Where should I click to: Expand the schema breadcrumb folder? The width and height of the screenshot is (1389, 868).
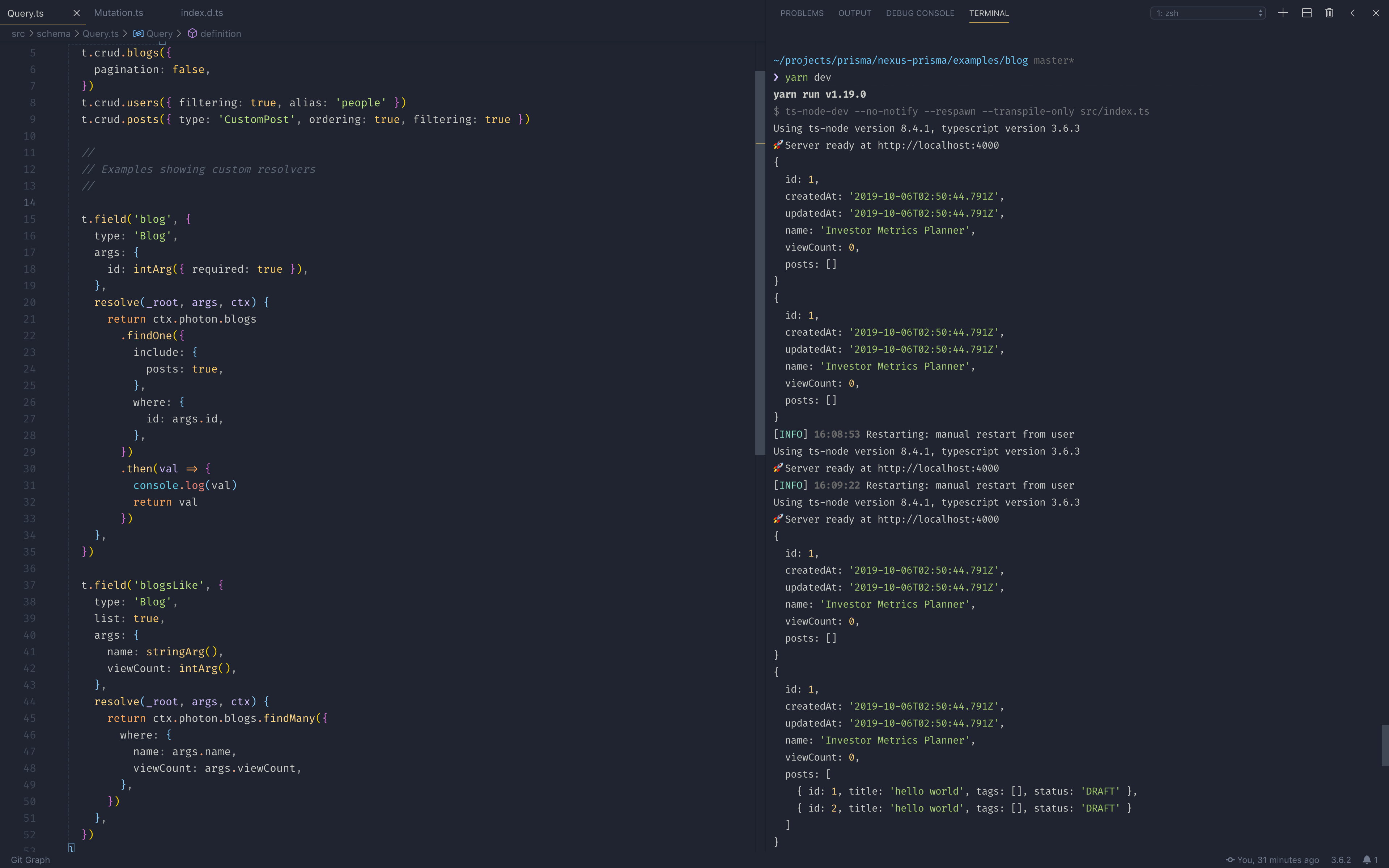[x=54, y=33]
